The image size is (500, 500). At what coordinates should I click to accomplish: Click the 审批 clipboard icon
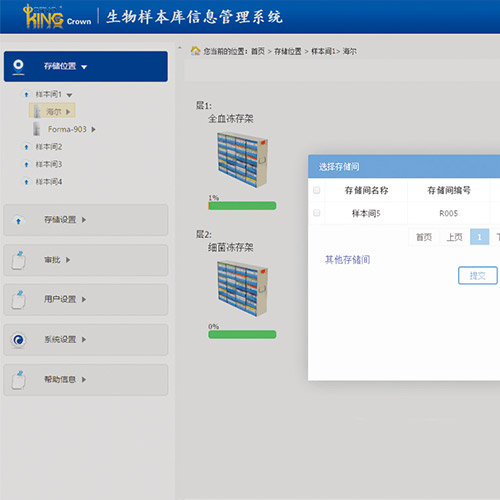click(19, 260)
